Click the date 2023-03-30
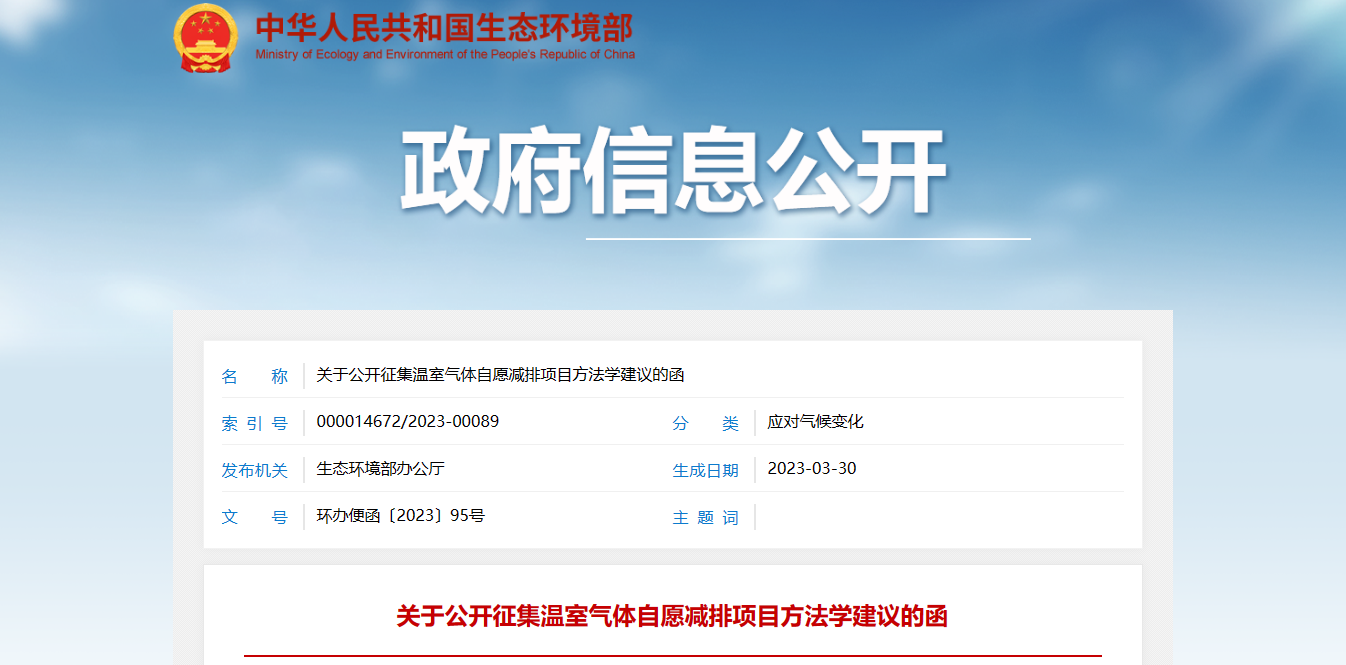The image size is (1346, 665). click(811, 469)
